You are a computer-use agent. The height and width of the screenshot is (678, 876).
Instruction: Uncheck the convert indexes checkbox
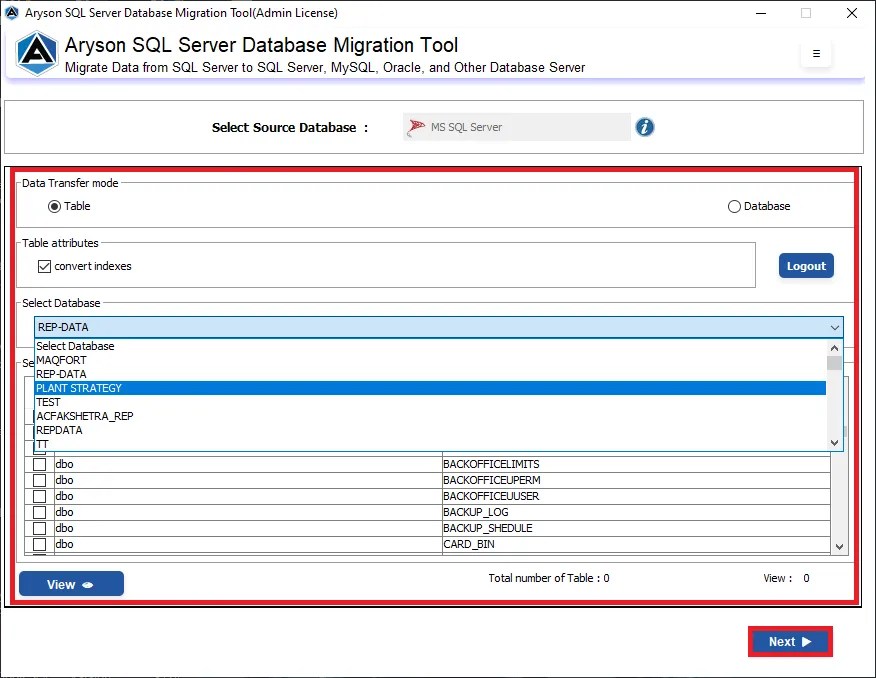pos(44,266)
